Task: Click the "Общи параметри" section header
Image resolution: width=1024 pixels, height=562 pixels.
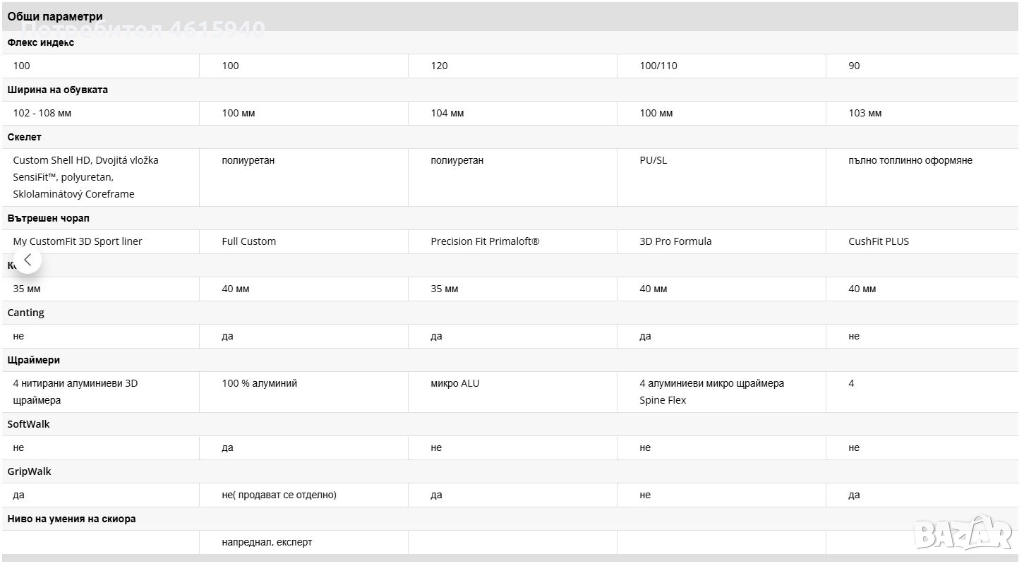Action: point(55,17)
